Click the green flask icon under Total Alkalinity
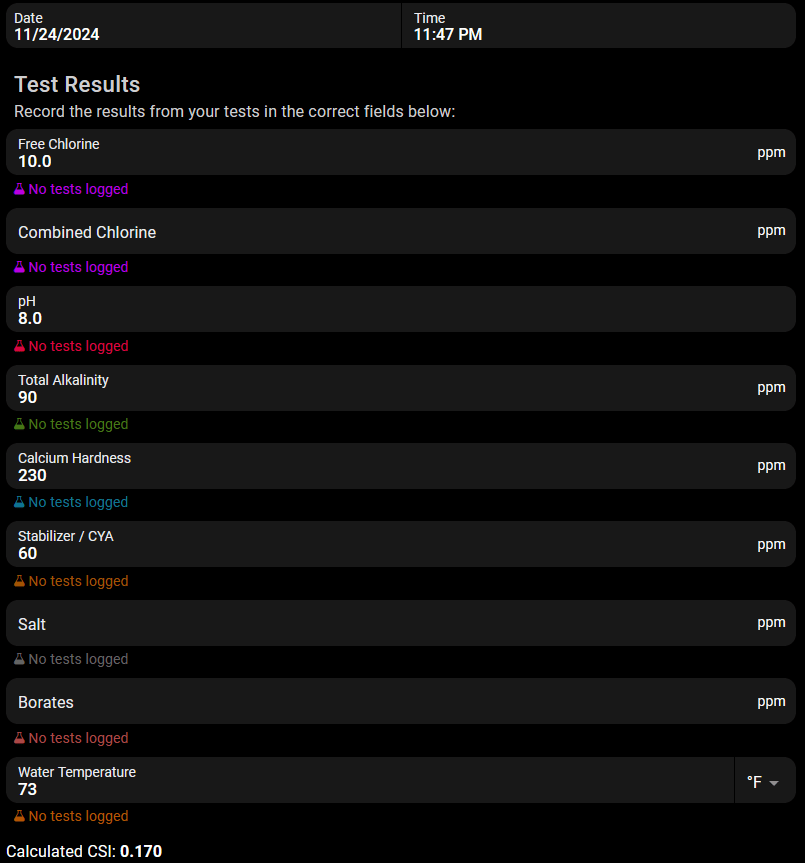805x863 pixels. (19, 424)
